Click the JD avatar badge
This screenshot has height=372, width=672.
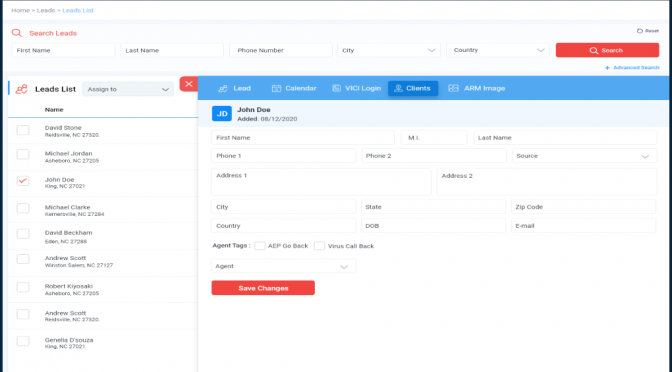tap(222, 114)
